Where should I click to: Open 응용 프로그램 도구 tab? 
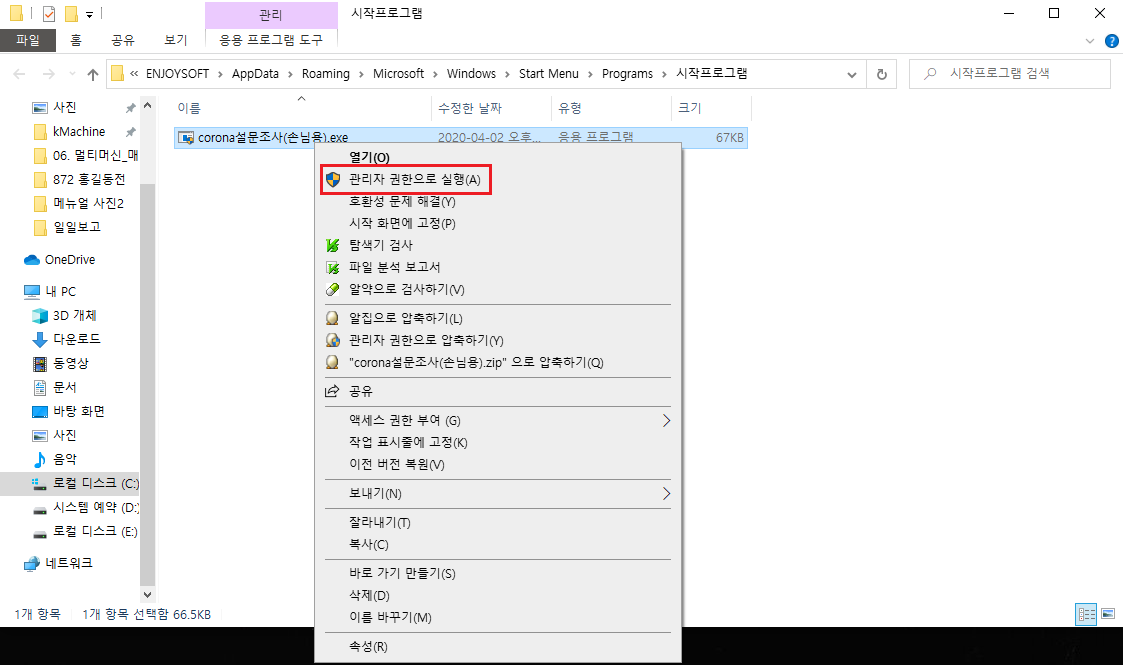click(271, 40)
